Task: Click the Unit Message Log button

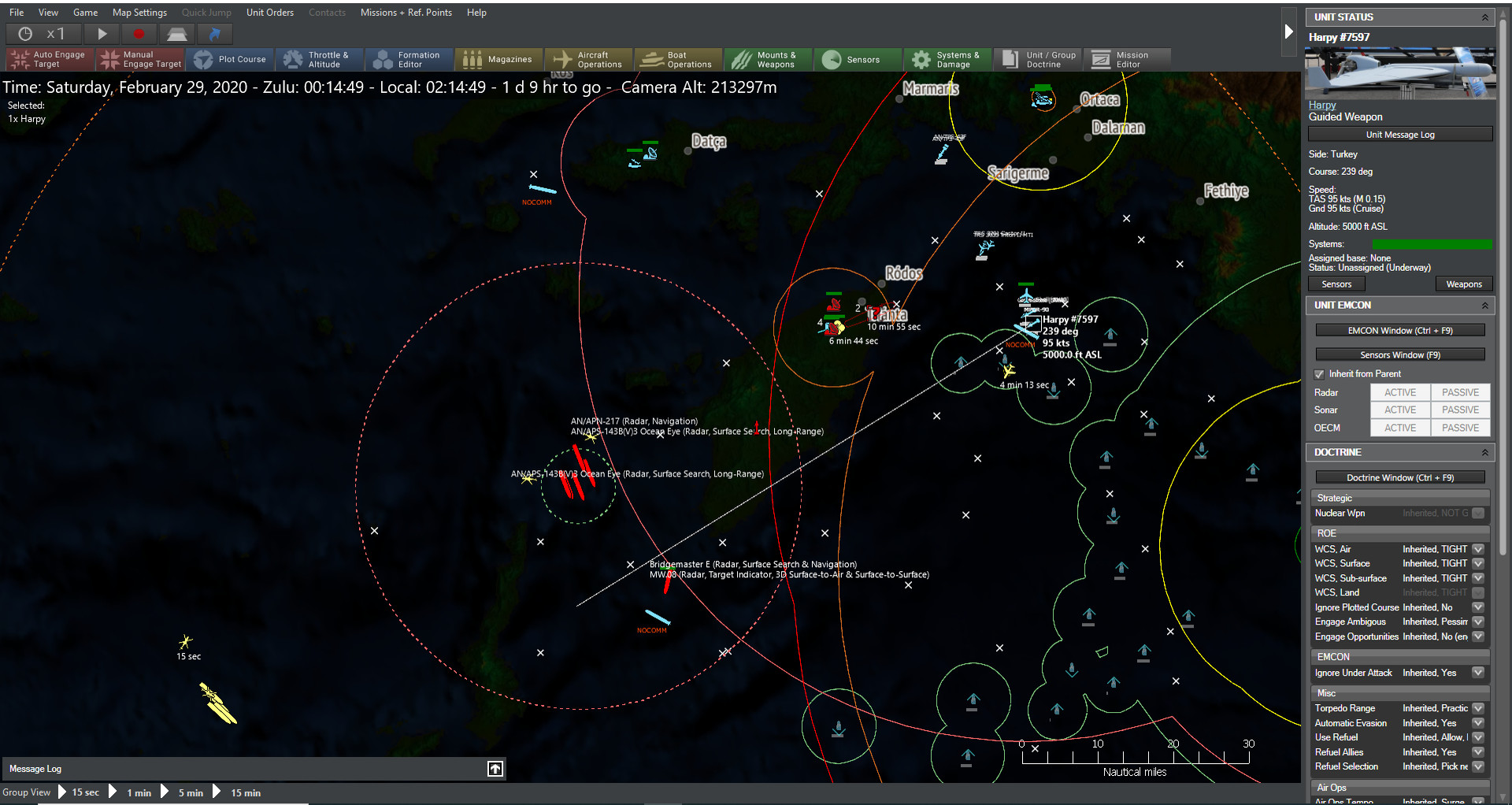Action: [x=1399, y=134]
